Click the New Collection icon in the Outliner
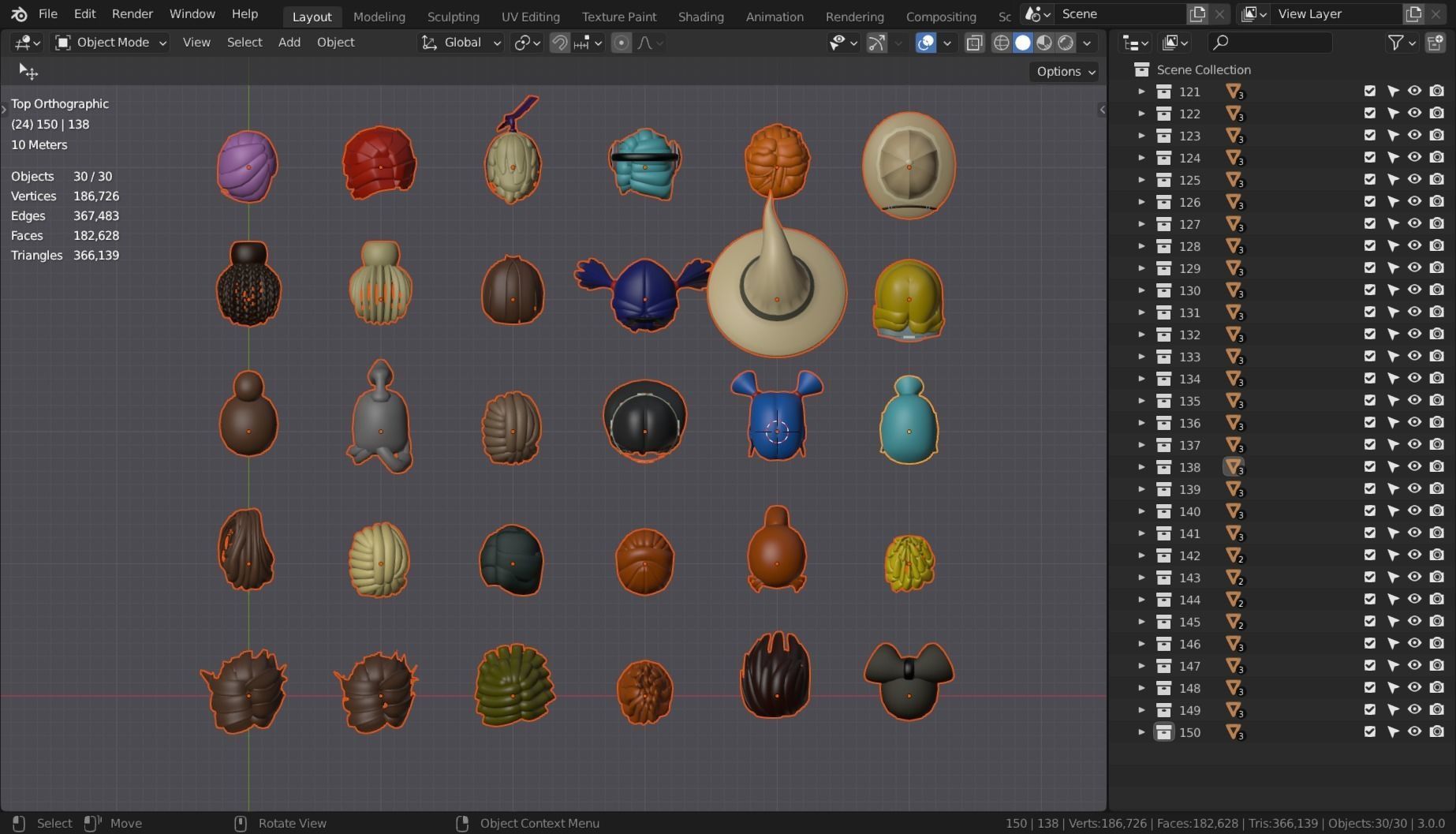 1437,42
